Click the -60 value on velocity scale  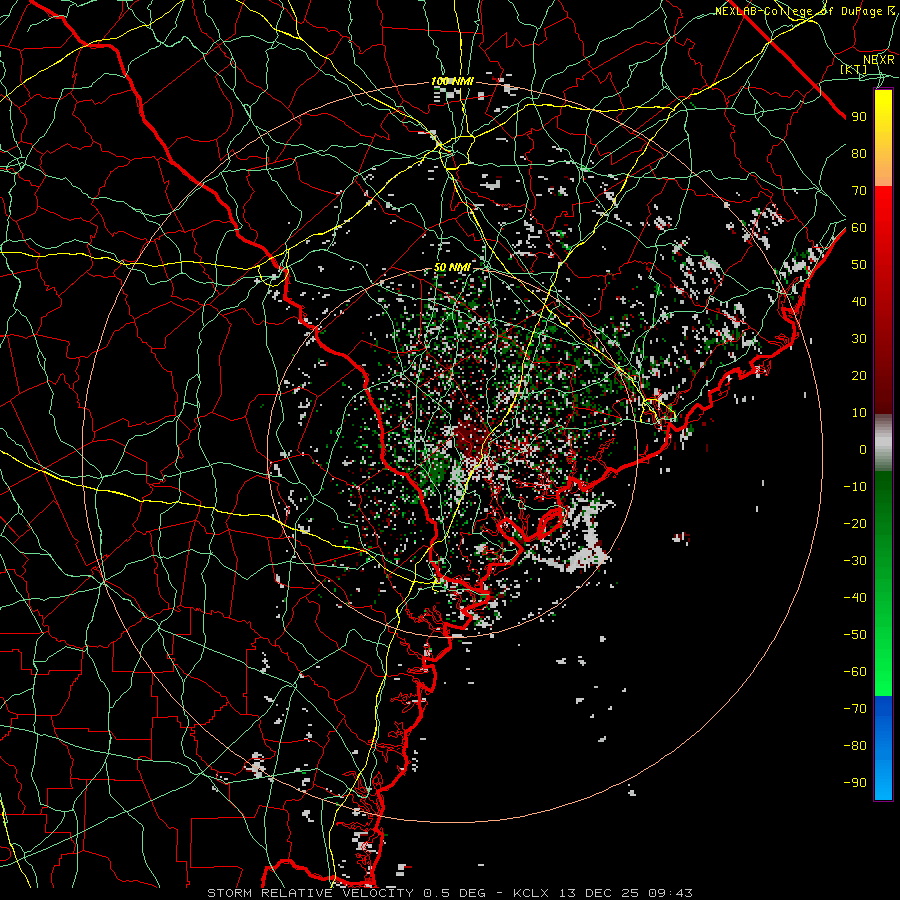(x=855, y=672)
